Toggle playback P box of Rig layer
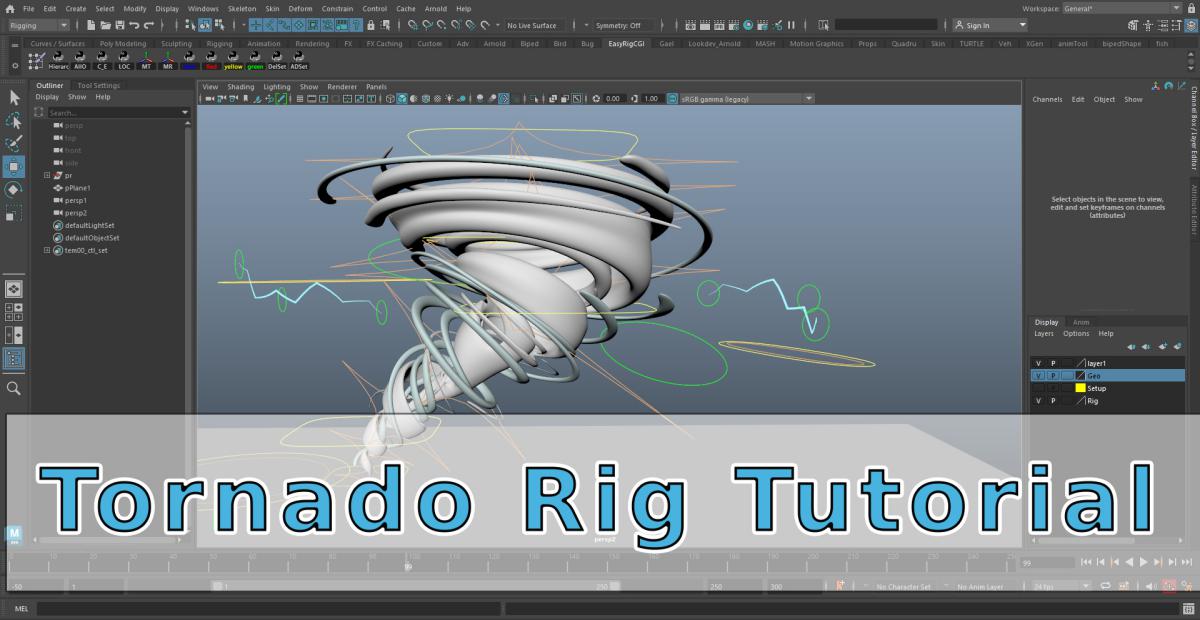Viewport: 1200px width, 620px height. pos(1052,400)
